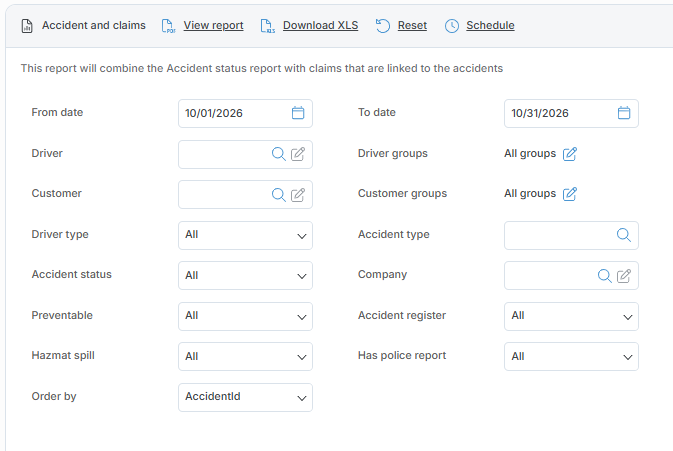The height and width of the screenshot is (451, 673).
Task: Click the Has police report label
Action: click(x=402, y=355)
